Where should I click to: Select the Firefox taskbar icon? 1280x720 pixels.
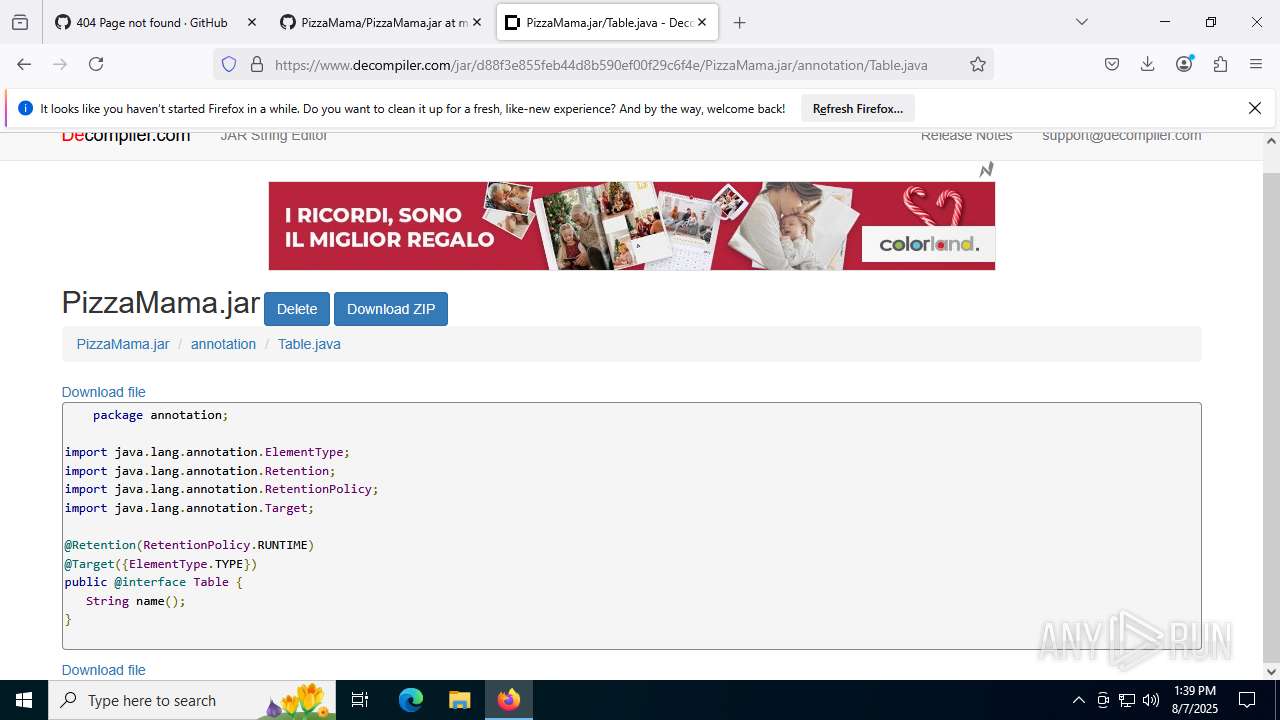[509, 700]
